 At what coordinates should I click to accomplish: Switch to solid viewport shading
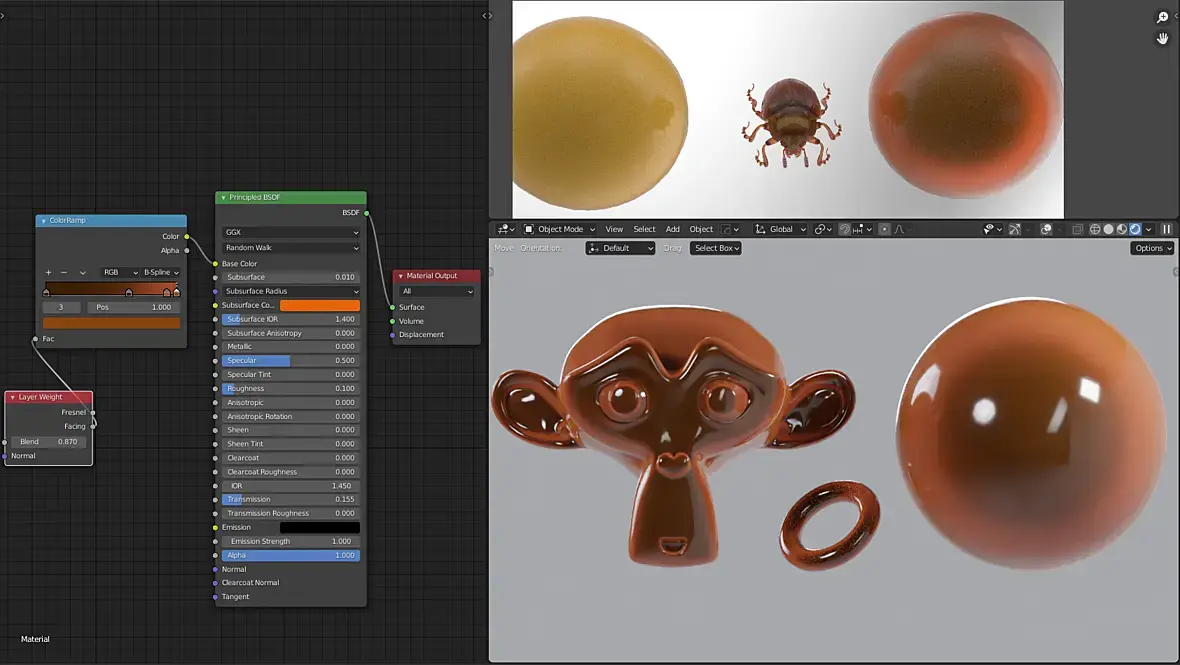1109,229
